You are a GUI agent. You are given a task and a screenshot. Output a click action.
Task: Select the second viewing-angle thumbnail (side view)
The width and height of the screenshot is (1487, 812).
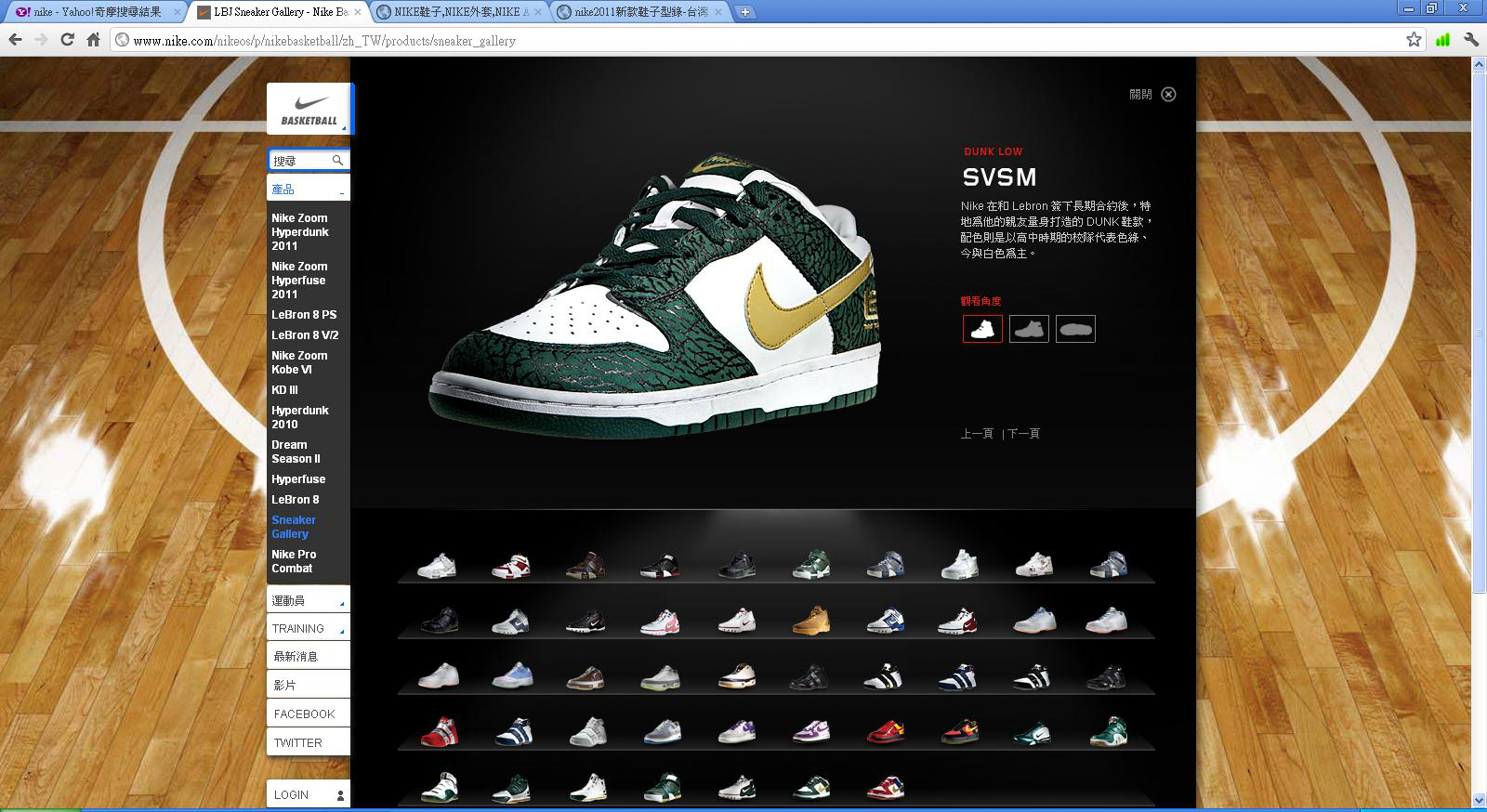pyautogui.click(x=1029, y=329)
